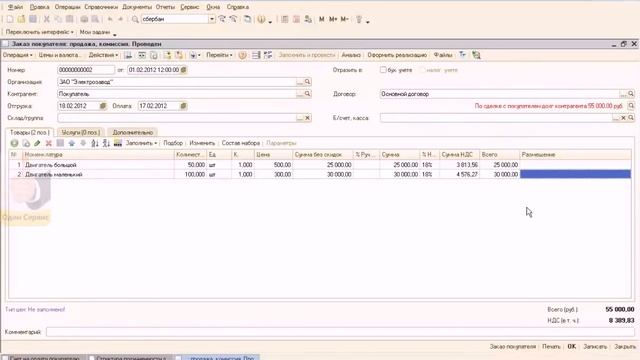Click the magnifier Find icon by search box
Image resolution: width=640 pixels, height=360 pixels.
pos(135,19)
